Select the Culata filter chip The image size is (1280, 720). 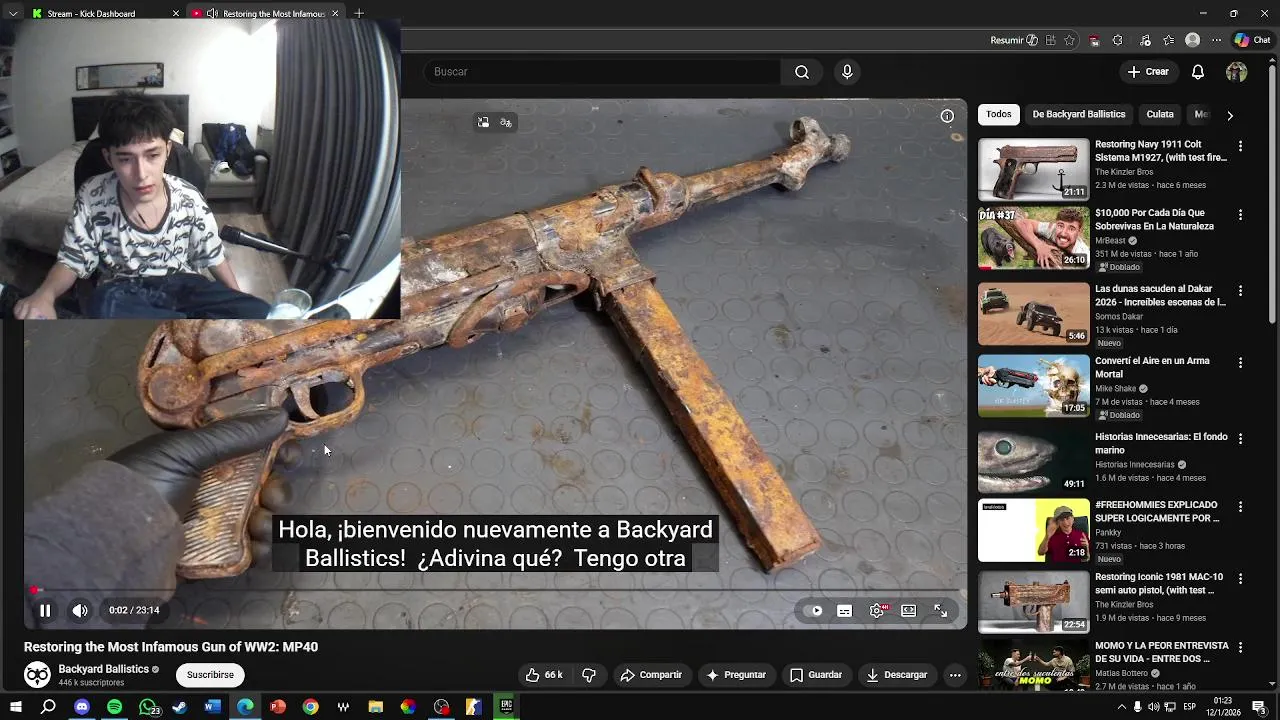[x=1160, y=114]
